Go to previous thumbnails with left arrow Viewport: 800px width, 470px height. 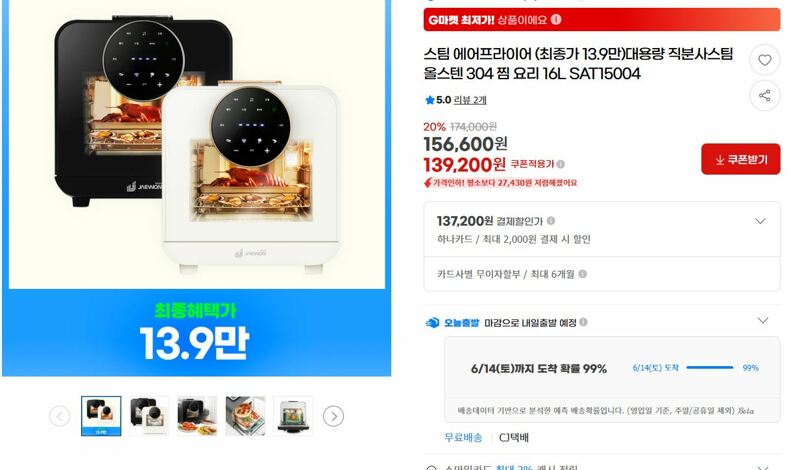tap(60, 416)
